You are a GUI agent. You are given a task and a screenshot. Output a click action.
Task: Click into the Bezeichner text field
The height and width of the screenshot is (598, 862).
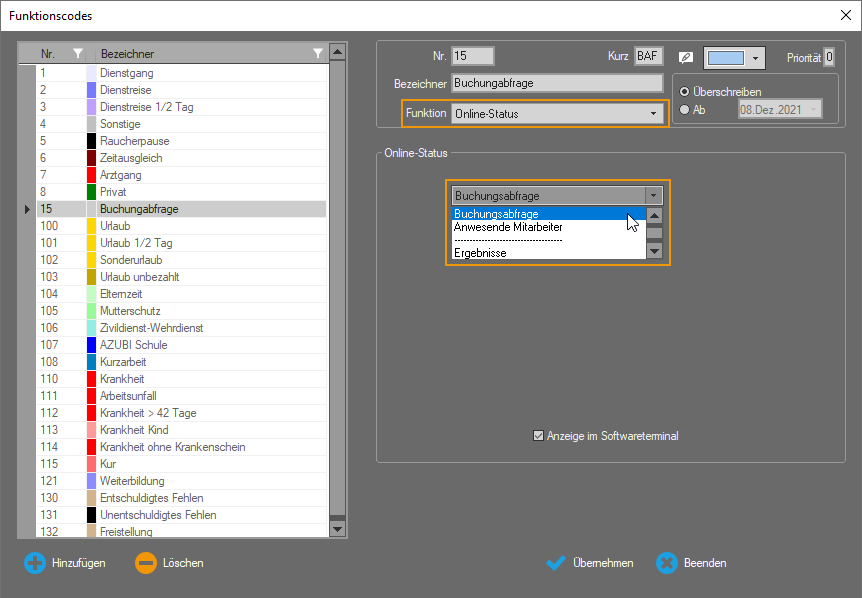[557, 84]
